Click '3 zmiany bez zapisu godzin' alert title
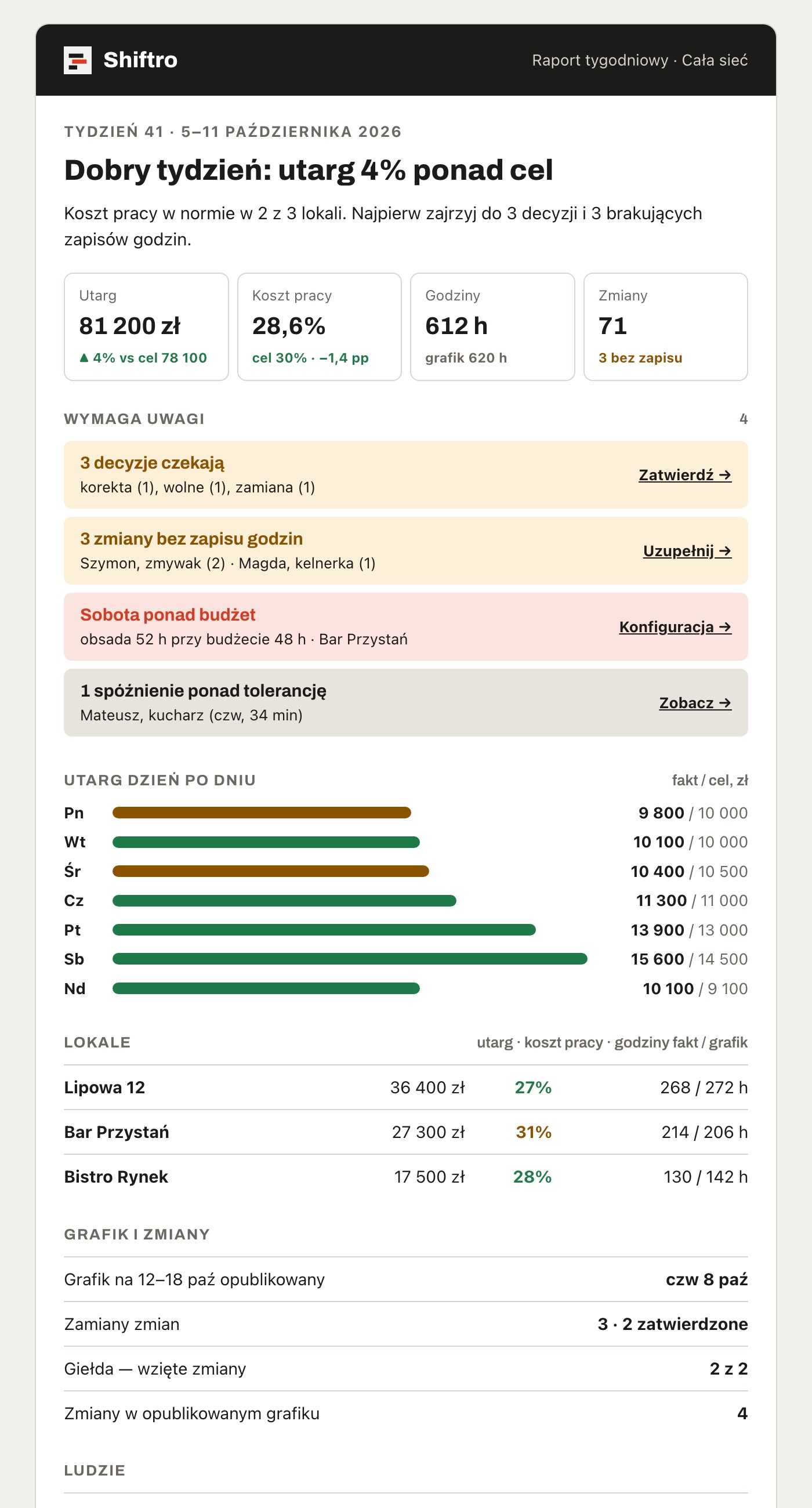Image resolution: width=812 pixels, height=1508 pixels. click(x=191, y=539)
